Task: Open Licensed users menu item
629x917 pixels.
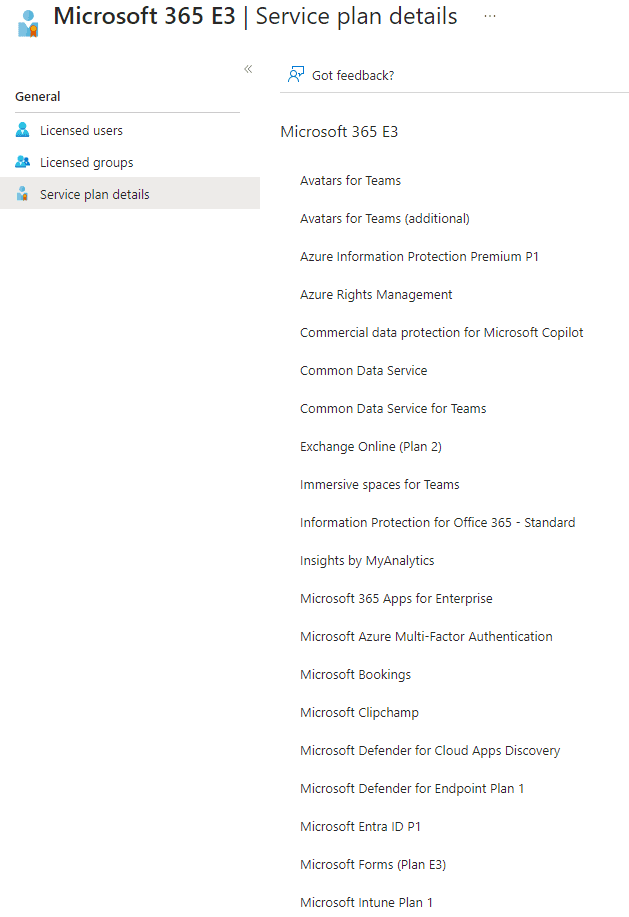Action: click(81, 130)
